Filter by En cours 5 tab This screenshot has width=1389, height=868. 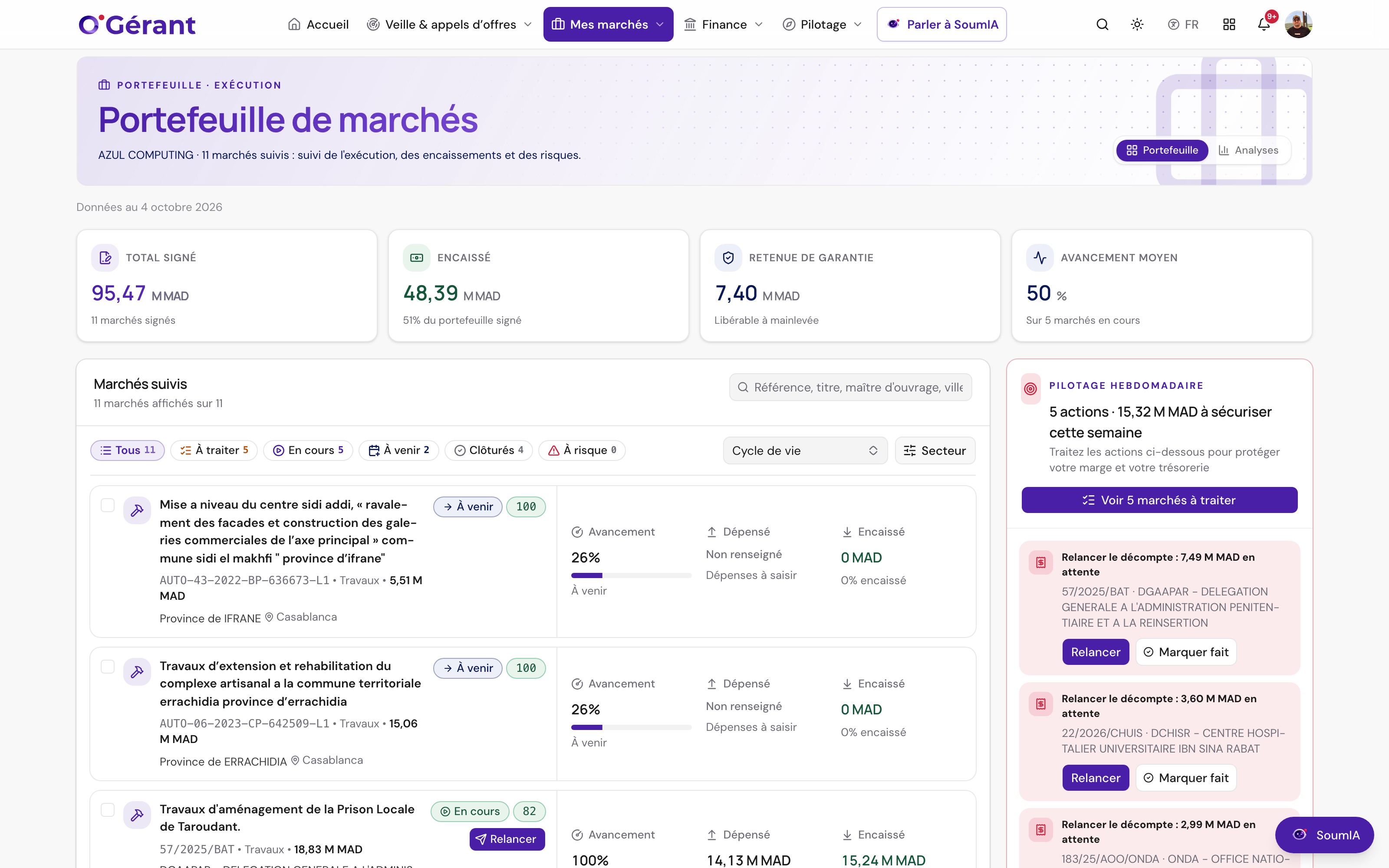308,450
